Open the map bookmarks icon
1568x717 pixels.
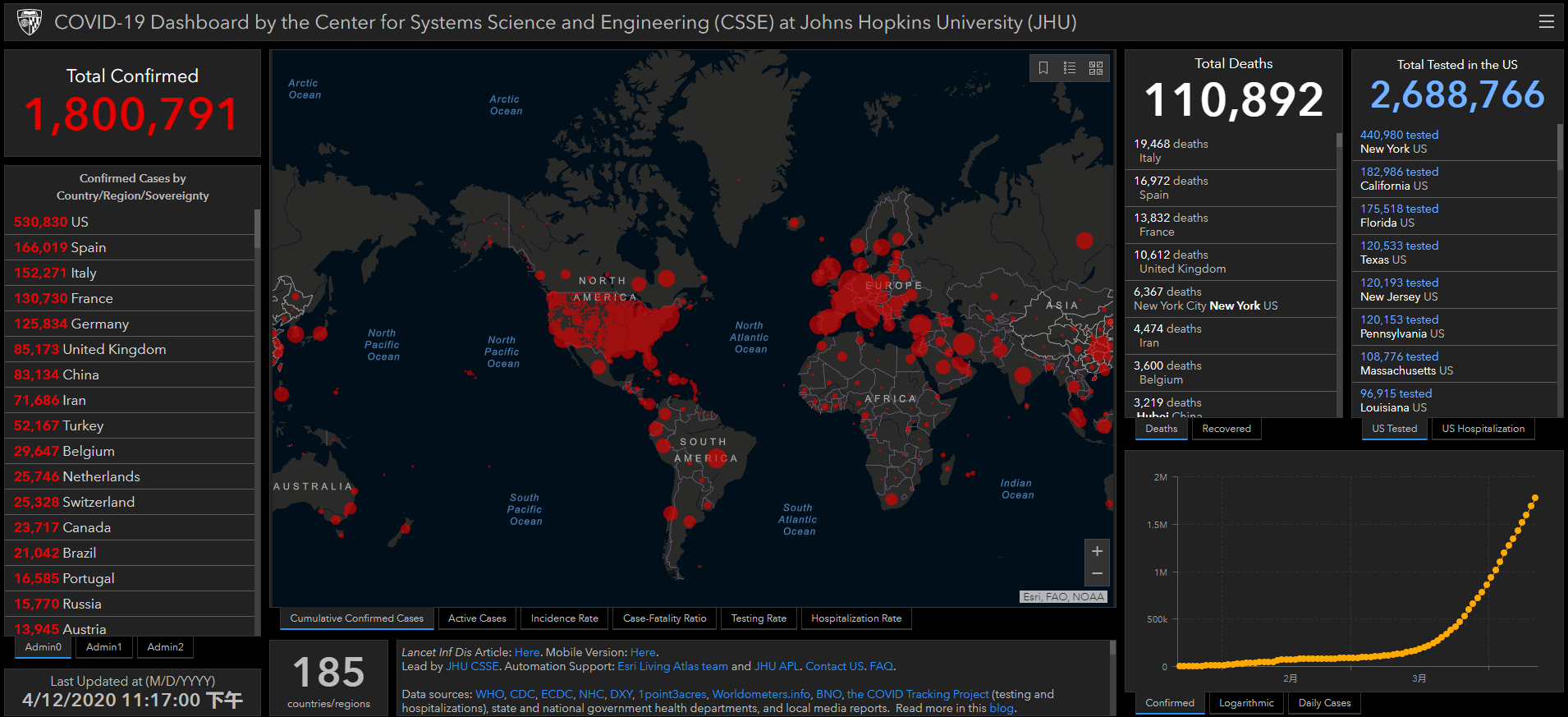coord(1043,68)
